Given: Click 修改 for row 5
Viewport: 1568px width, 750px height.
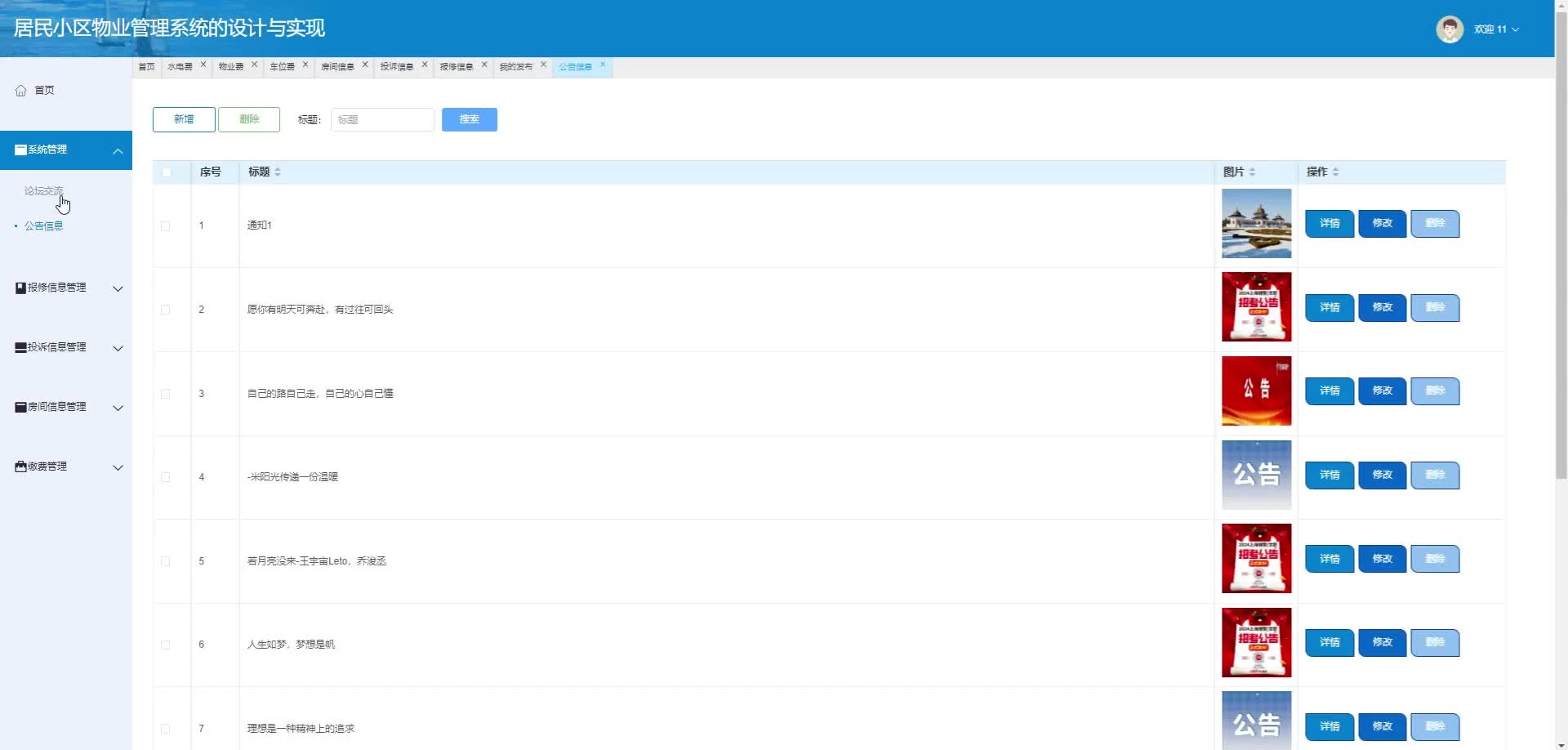Looking at the screenshot, I should (1382, 559).
